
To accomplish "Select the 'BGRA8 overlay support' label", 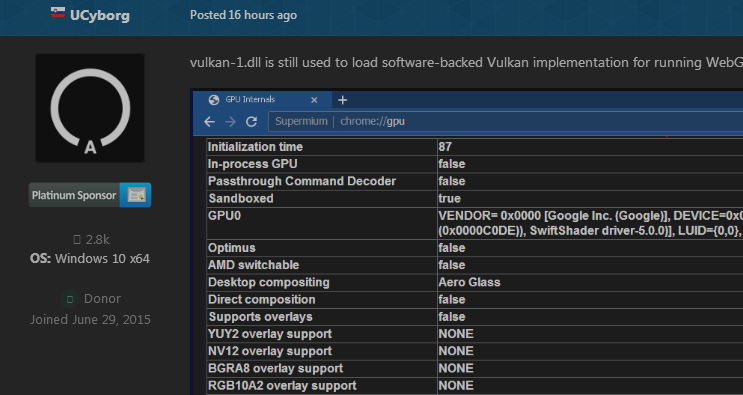I will 275,368.
